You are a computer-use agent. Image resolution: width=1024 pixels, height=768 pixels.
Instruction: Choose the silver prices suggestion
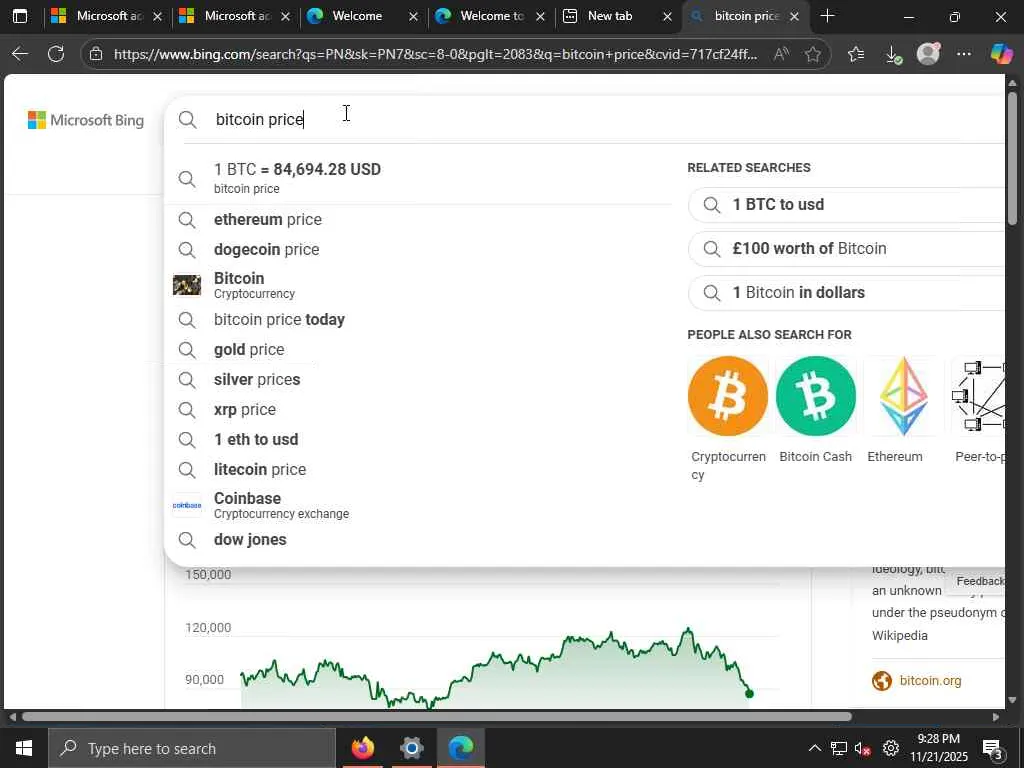tap(418, 379)
